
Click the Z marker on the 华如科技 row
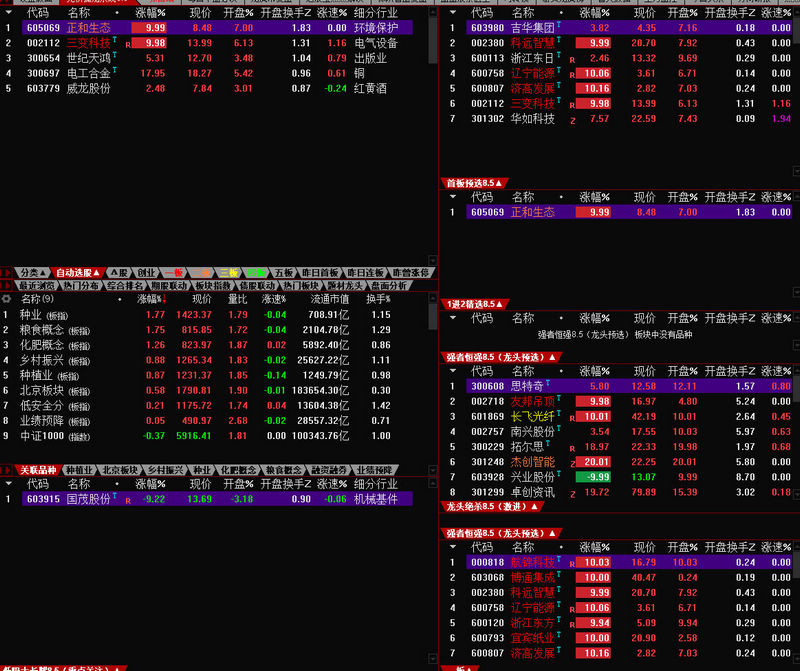click(573, 121)
